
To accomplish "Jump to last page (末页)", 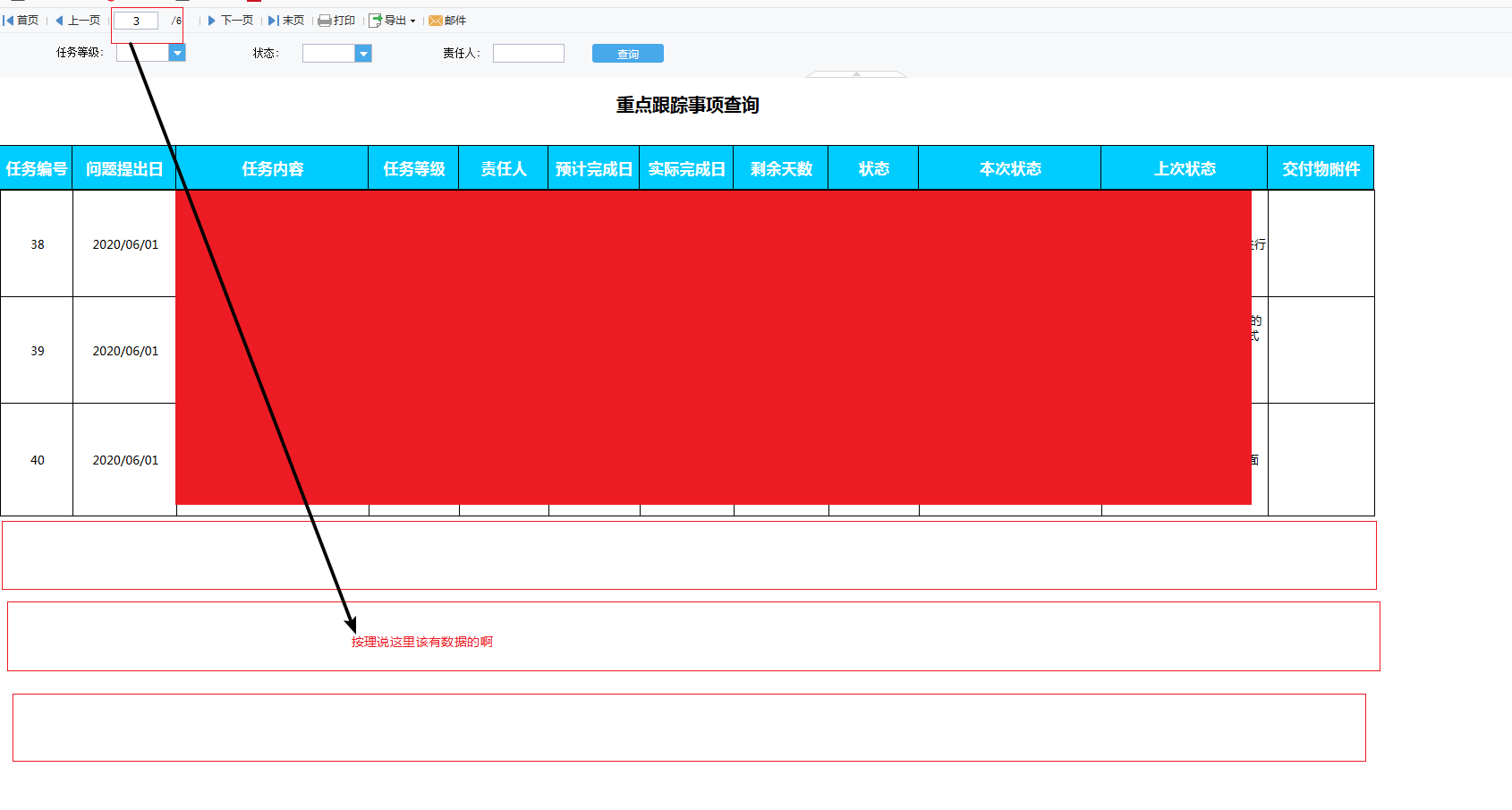I will click(286, 21).
